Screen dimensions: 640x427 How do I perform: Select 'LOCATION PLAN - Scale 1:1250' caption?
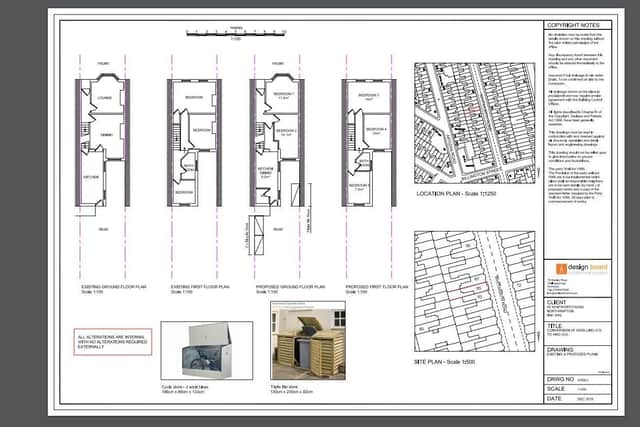pos(456,193)
